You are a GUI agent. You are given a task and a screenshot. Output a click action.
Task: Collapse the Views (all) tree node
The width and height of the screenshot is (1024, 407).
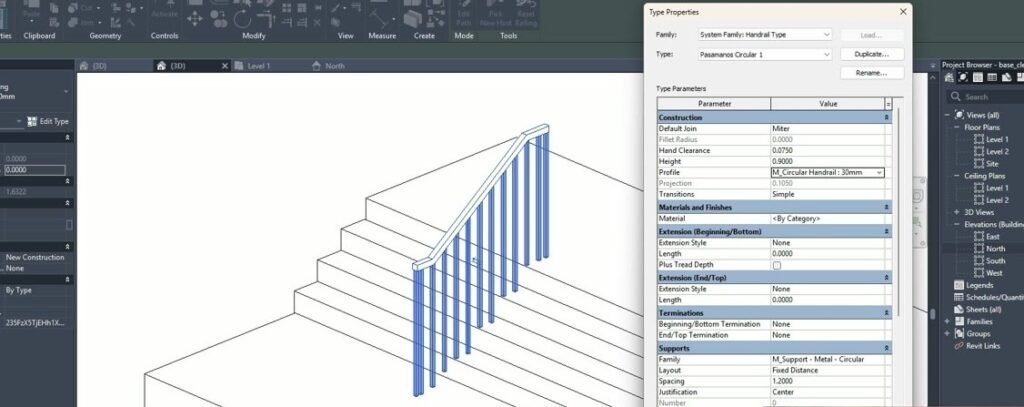pyautogui.click(x=947, y=115)
